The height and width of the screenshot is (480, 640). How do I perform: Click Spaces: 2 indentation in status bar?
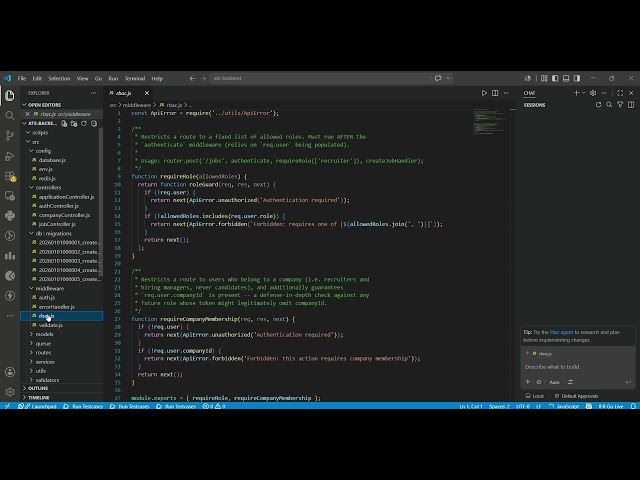(499, 406)
